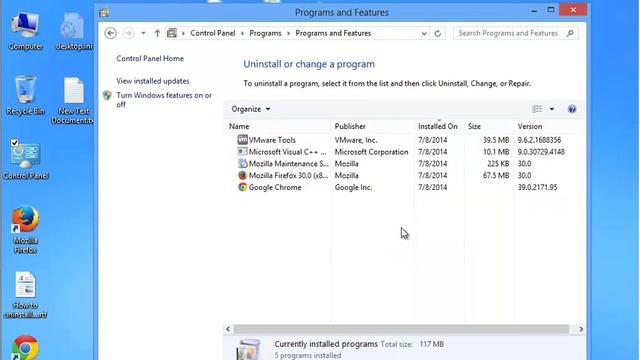The image size is (640, 360).
Task: Expand the address bar history dropdown
Action: [x=424, y=33]
